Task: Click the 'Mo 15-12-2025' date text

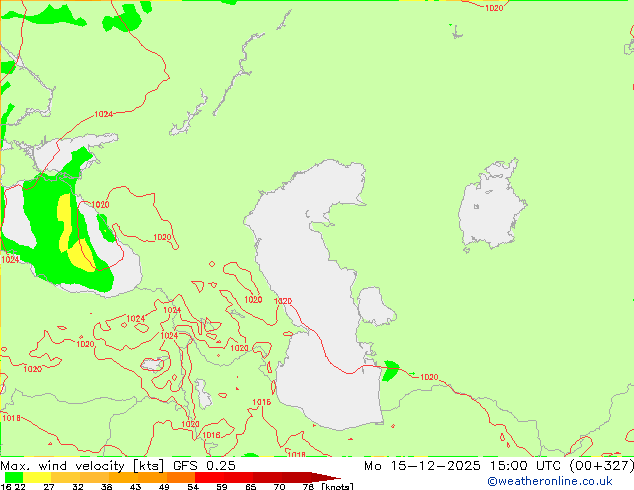Action: click(x=422, y=466)
